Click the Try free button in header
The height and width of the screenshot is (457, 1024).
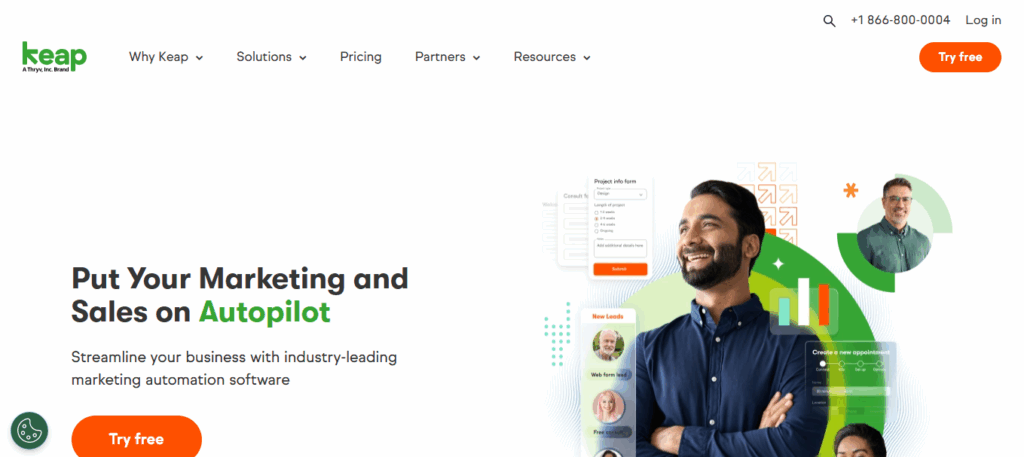[x=960, y=57]
